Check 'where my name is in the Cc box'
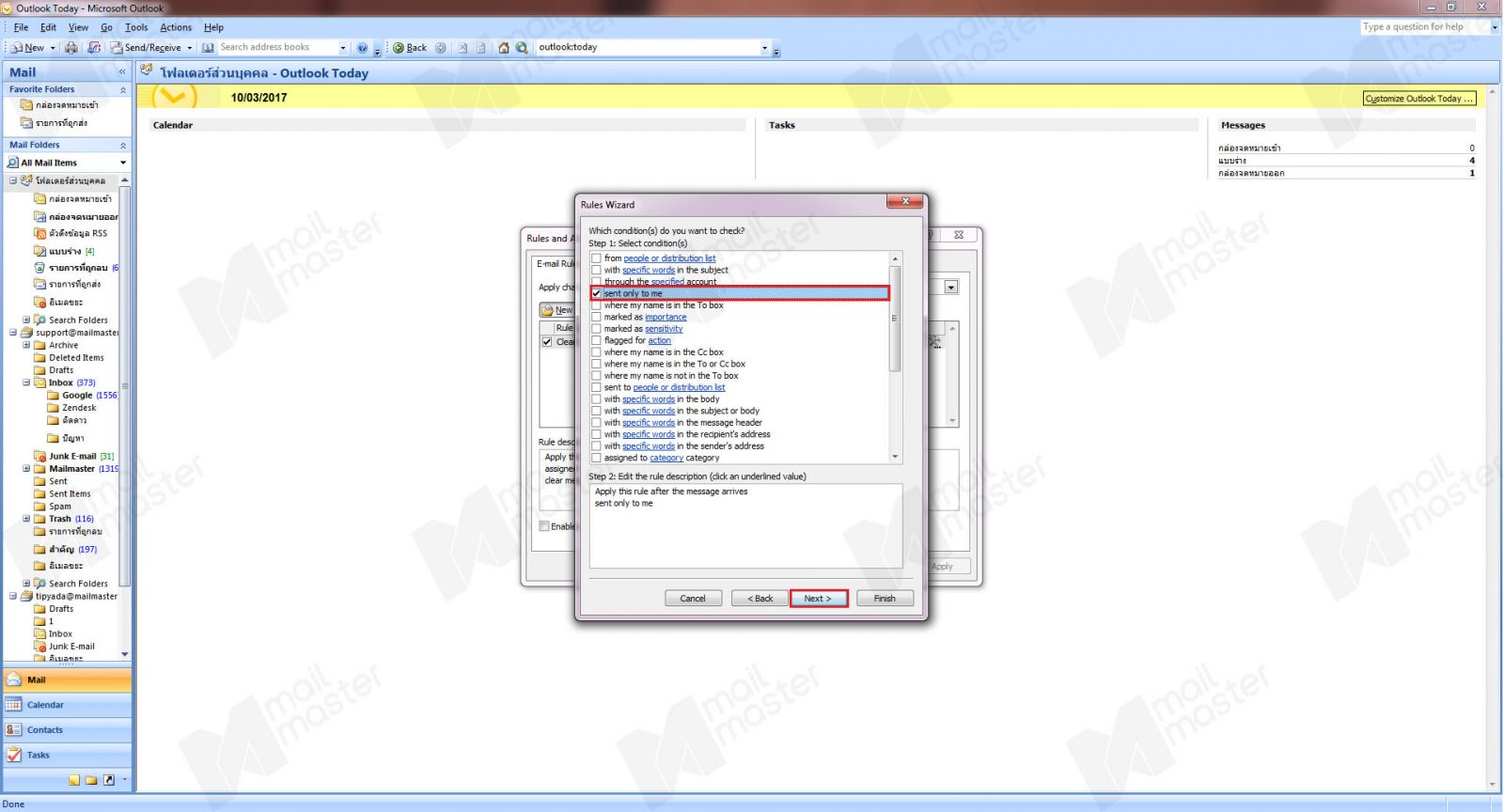Viewport: 1504px width, 812px height. (596, 352)
